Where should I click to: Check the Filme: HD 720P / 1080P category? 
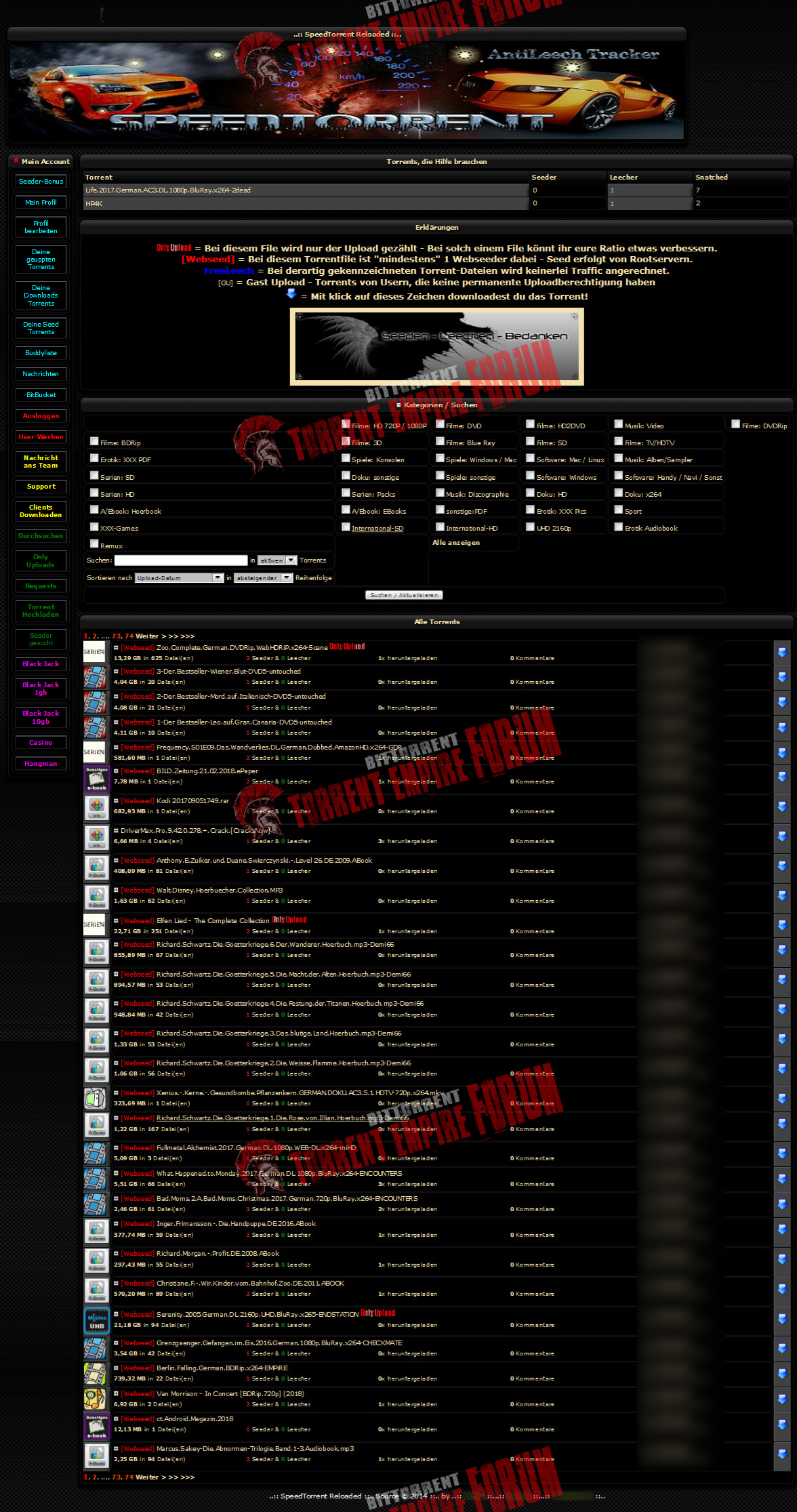point(346,424)
